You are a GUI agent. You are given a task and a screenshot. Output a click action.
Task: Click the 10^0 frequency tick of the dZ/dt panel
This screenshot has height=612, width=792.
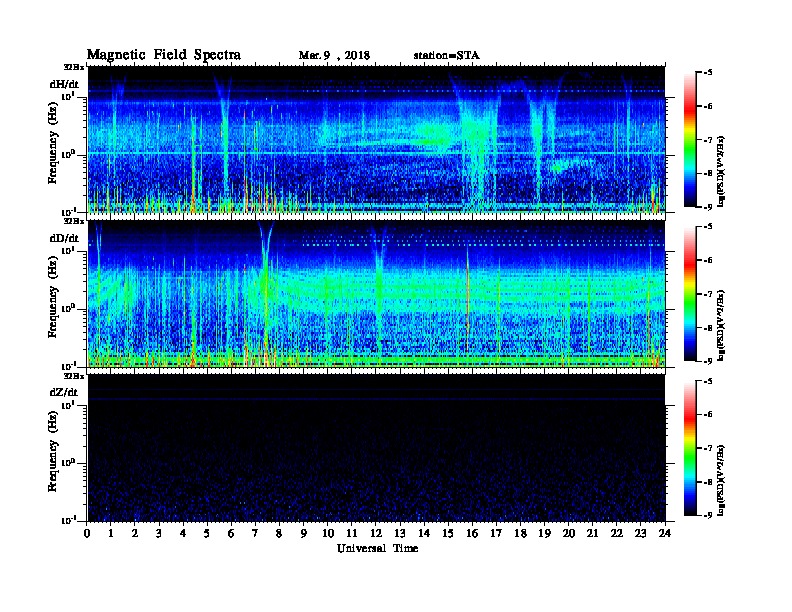69,463
